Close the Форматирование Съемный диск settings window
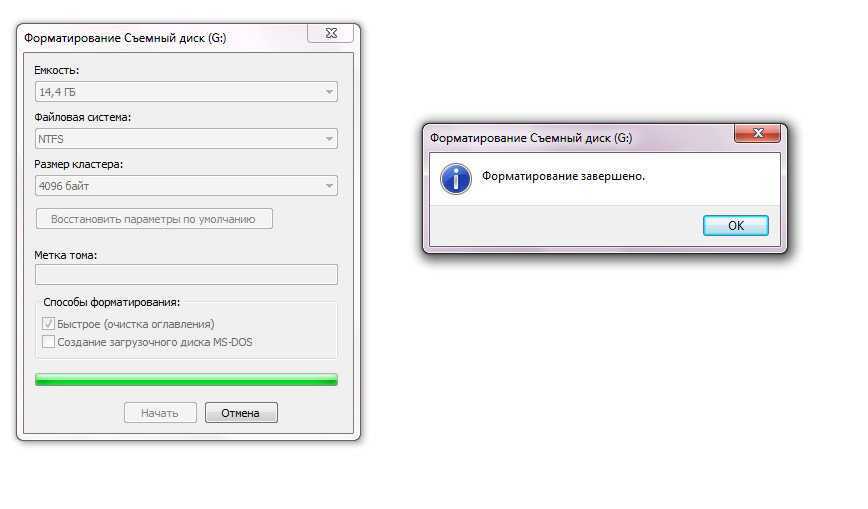 tap(331, 33)
